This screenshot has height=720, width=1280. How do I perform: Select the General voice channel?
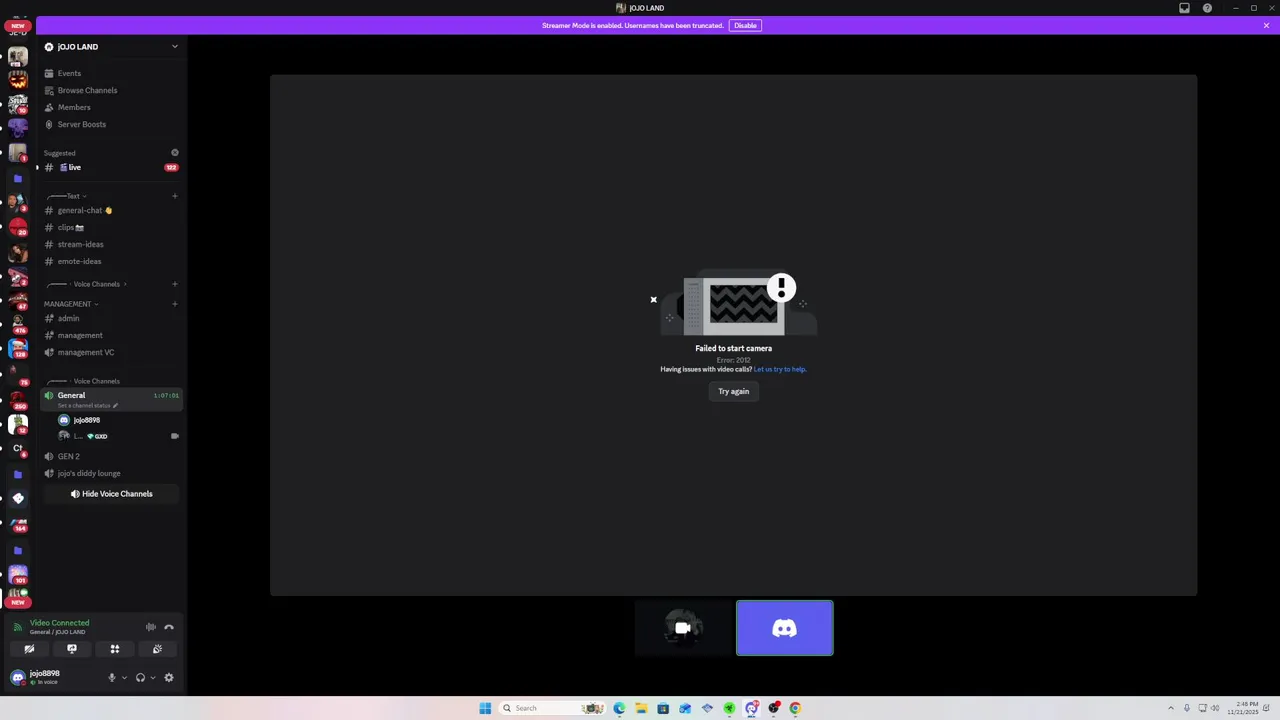110,399
